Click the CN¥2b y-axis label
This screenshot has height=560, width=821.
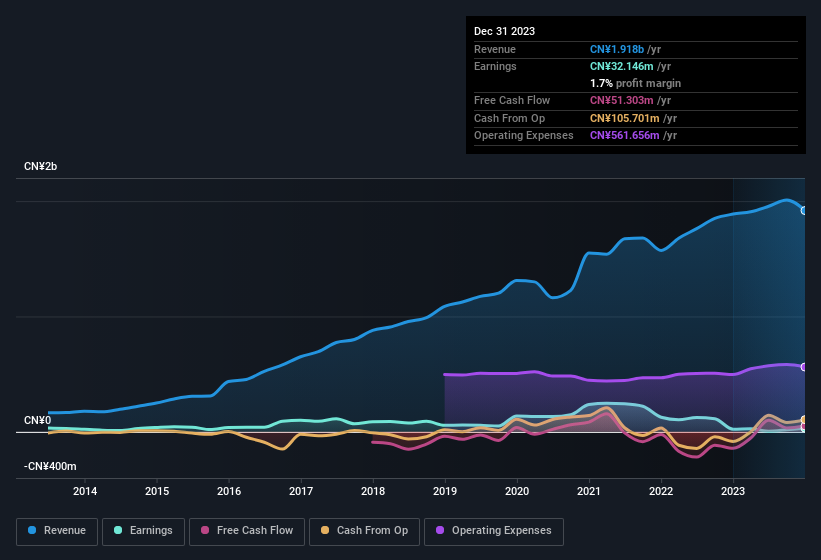pos(41,166)
